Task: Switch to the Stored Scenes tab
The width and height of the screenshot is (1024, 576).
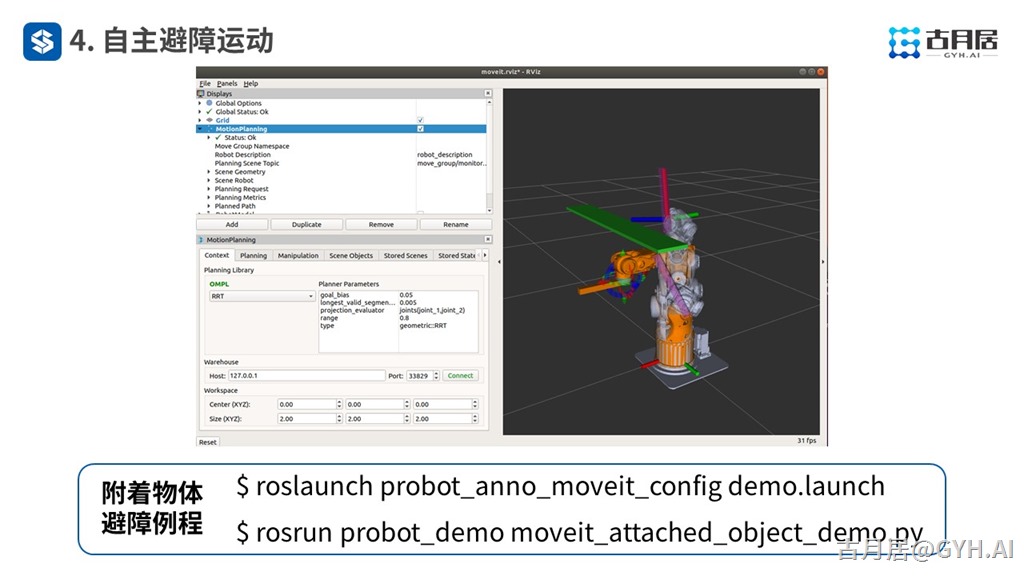Action: pos(406,255)
